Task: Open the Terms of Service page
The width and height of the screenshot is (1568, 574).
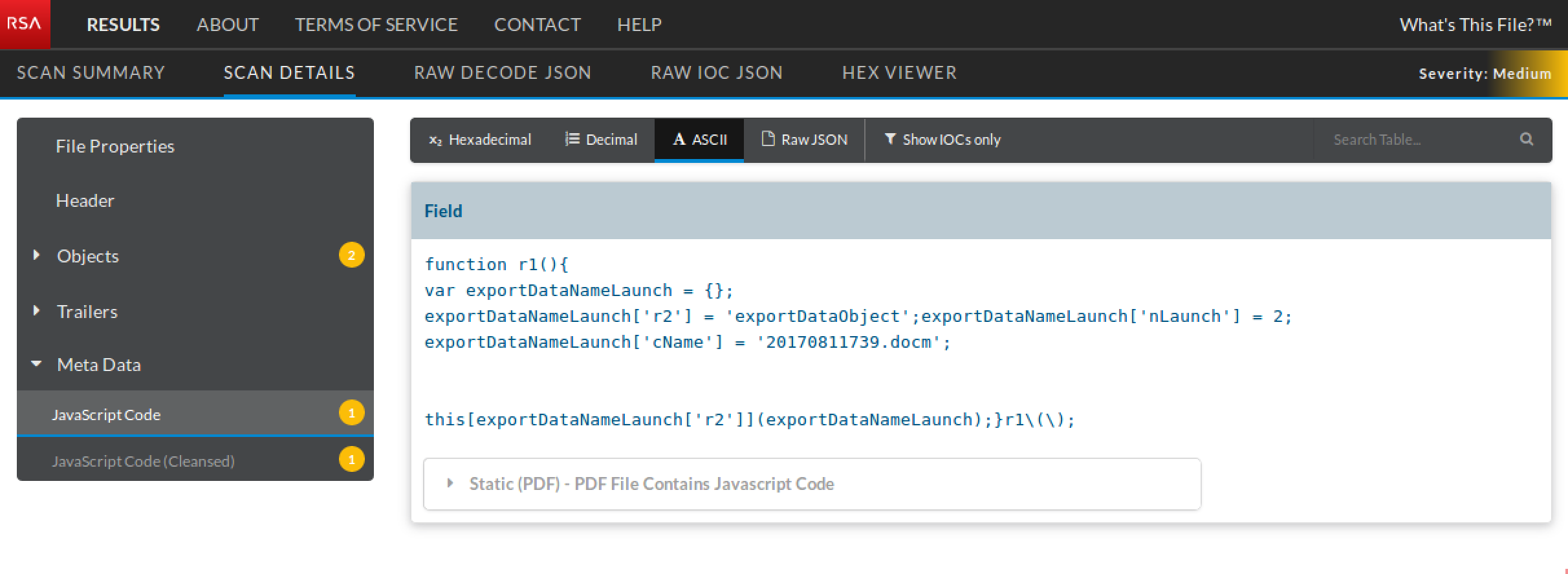Action: coord(376,25)
